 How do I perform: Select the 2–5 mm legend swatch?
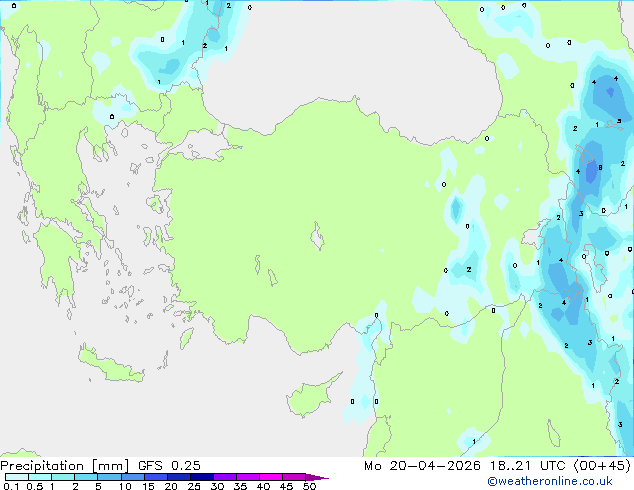86,477
